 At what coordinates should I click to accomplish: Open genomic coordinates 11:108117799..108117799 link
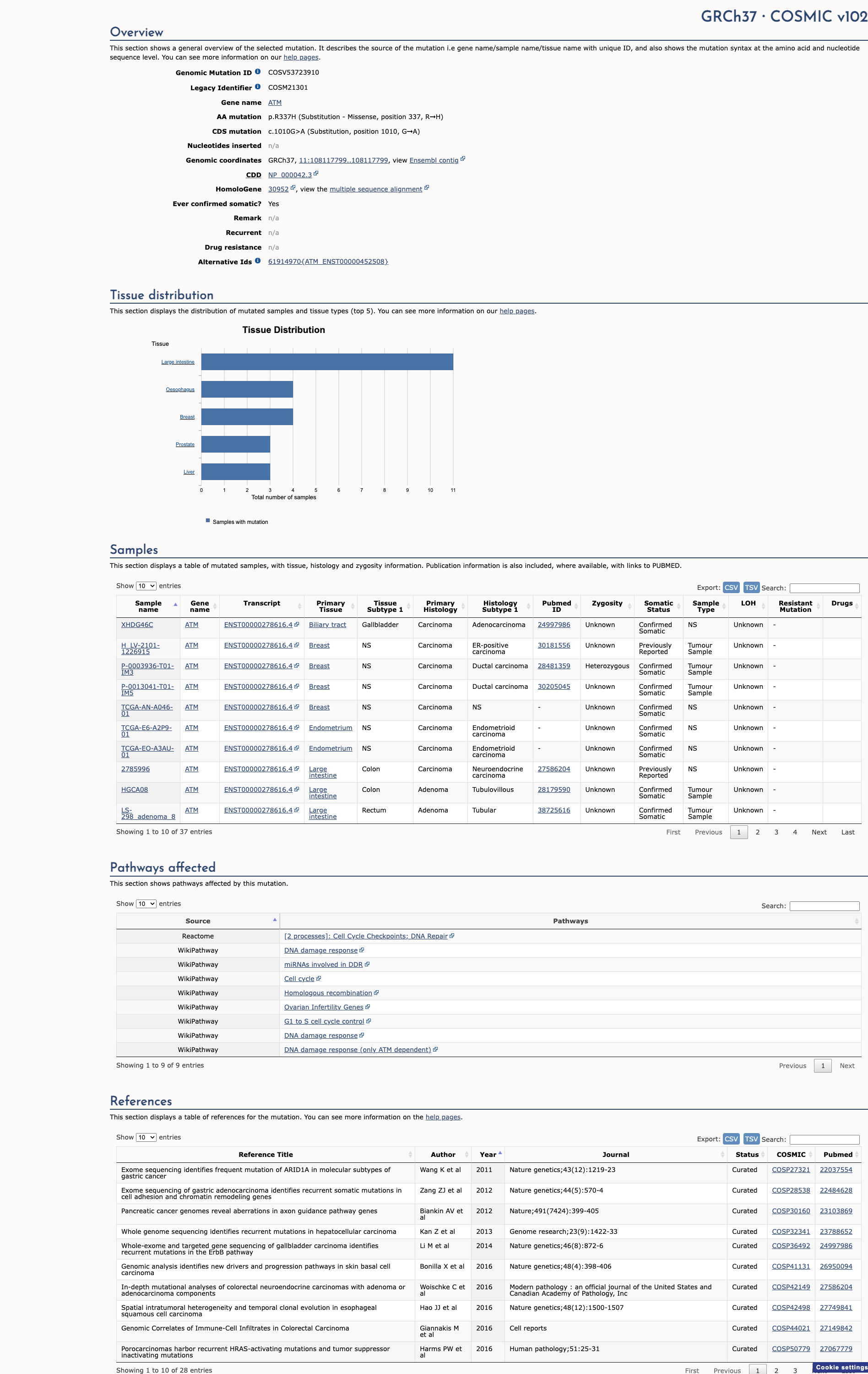click(343, 160)
